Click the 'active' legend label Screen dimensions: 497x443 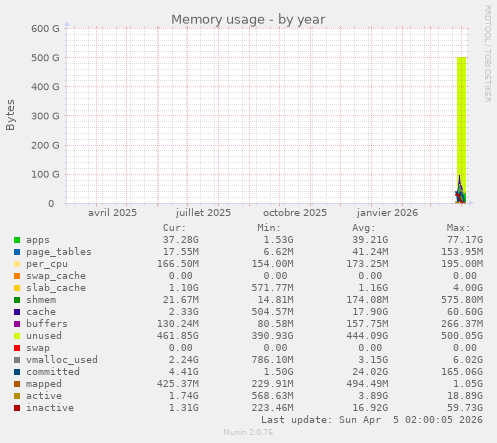click(x=44, y=396)
